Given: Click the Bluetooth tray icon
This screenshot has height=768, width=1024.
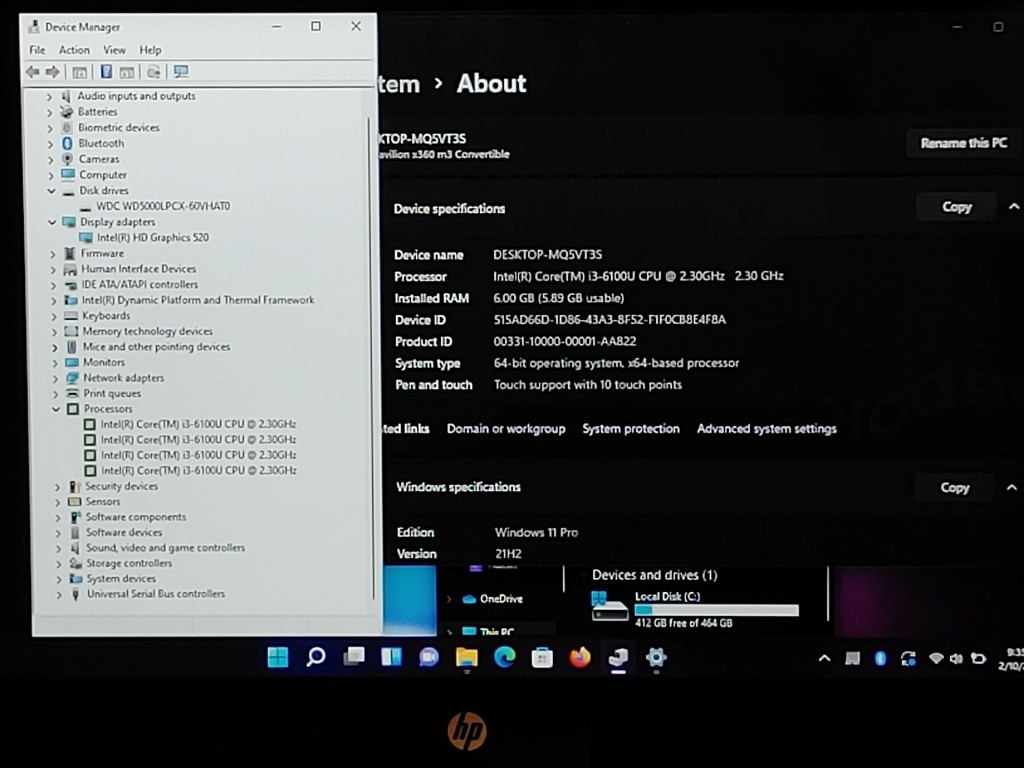Looking at the screenshot, I should tap(880, 658).
